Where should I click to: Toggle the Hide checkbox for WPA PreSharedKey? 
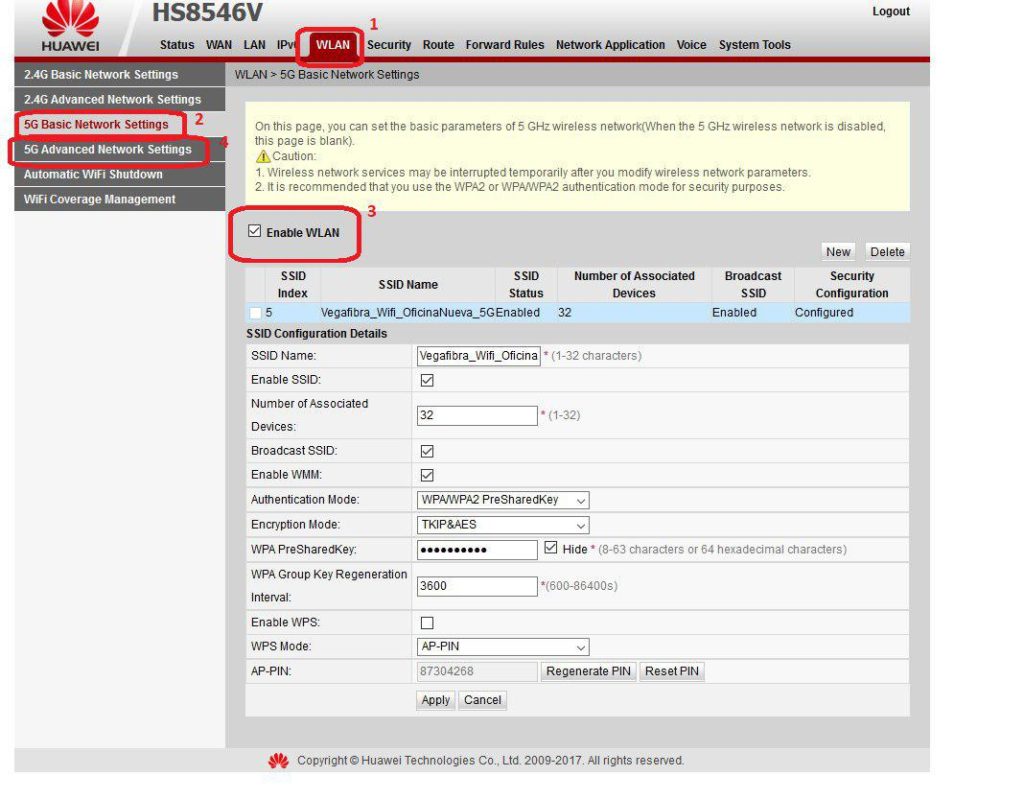[x=551, y=547]
